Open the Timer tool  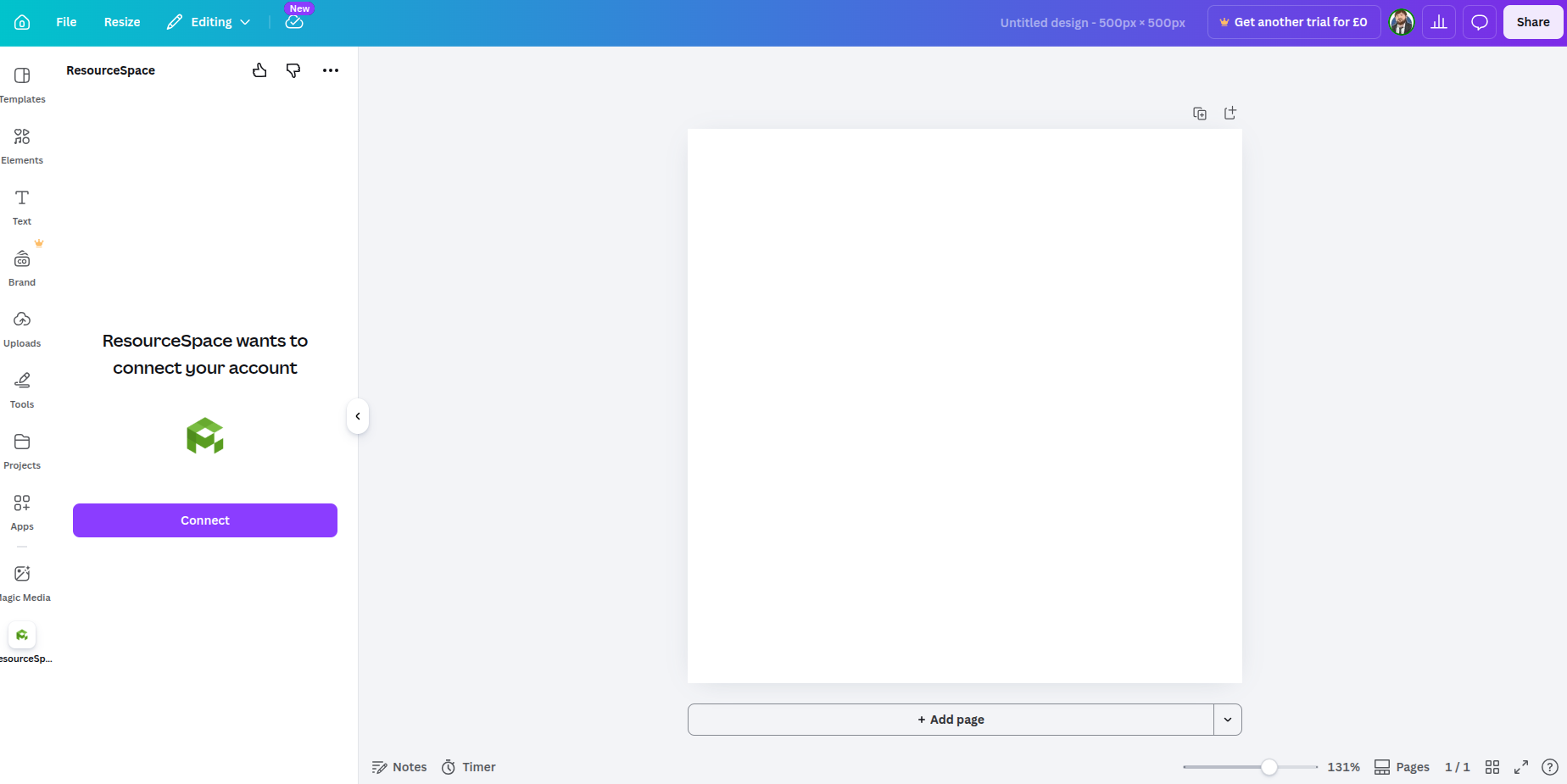click(469, 767)
